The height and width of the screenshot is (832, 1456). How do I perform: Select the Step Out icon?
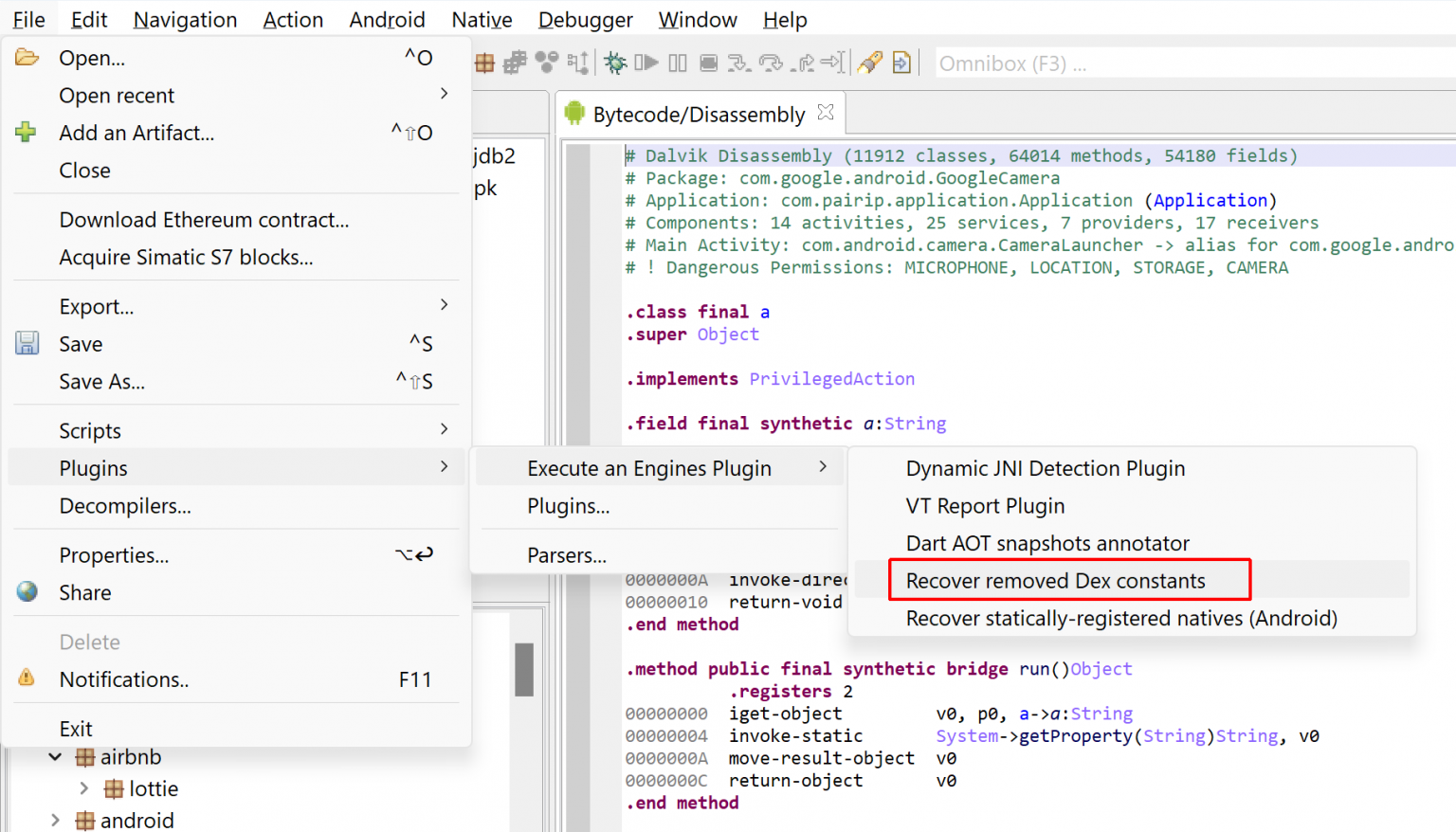pyautogui.click(x=805, y=63)
